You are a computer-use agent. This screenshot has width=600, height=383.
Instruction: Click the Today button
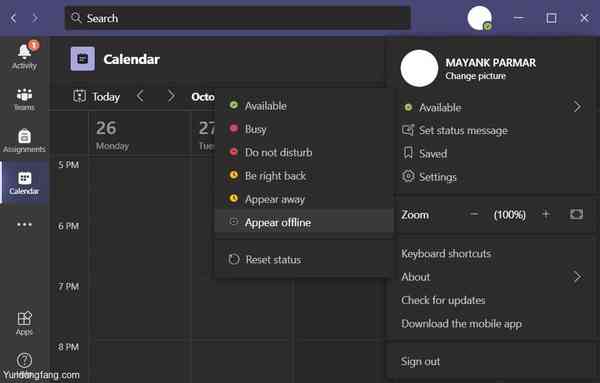coord(96,96)
